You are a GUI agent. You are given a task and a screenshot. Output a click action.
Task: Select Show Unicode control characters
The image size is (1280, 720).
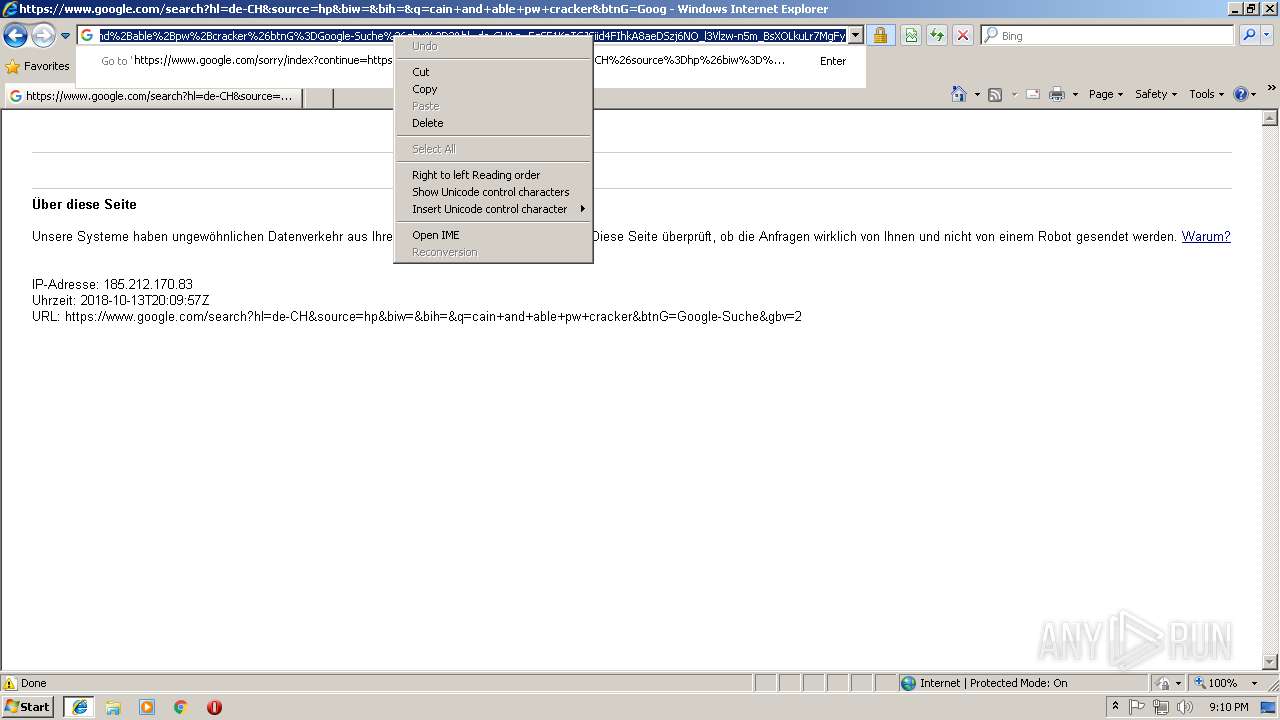pos(493,192)
